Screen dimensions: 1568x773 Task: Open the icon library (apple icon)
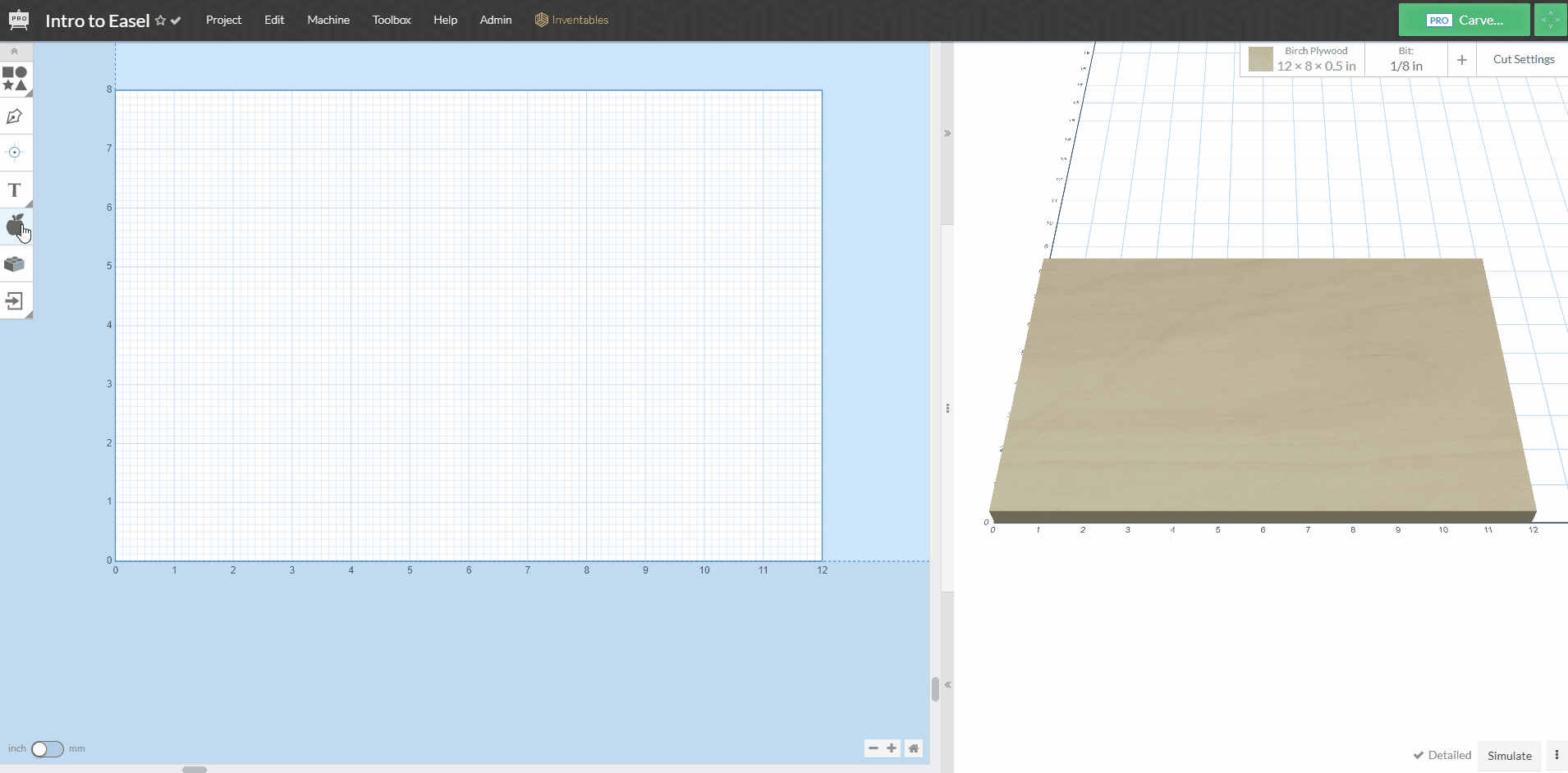[15, 226]
